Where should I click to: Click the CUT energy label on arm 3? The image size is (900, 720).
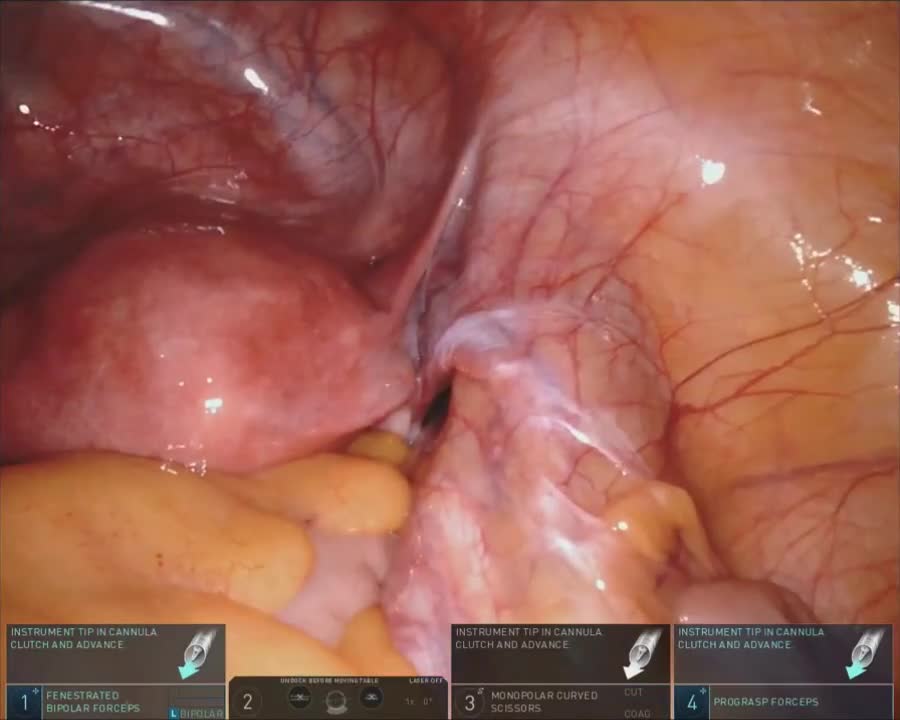[x=633, y=692]
